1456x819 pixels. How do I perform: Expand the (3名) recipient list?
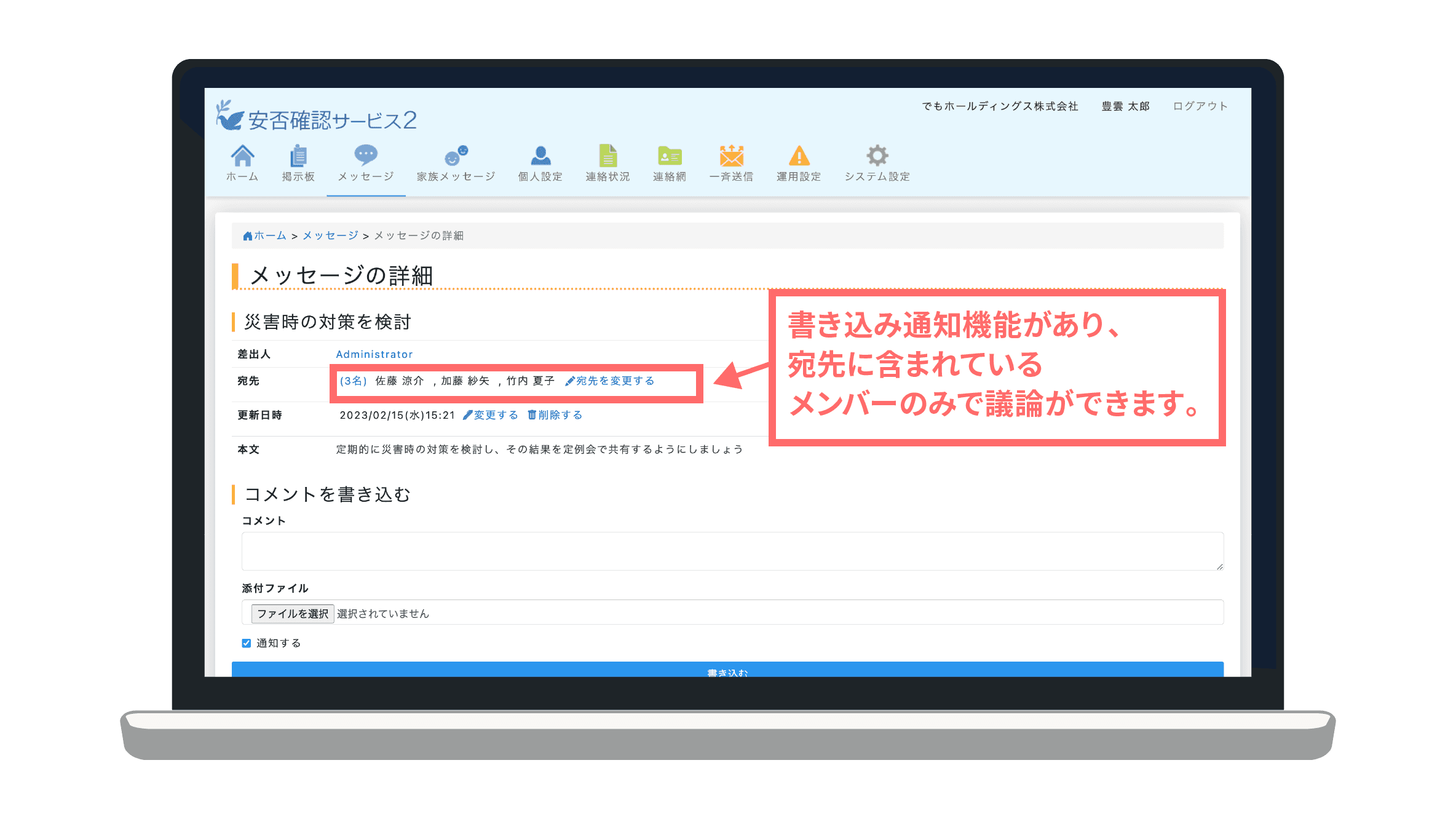354,381
